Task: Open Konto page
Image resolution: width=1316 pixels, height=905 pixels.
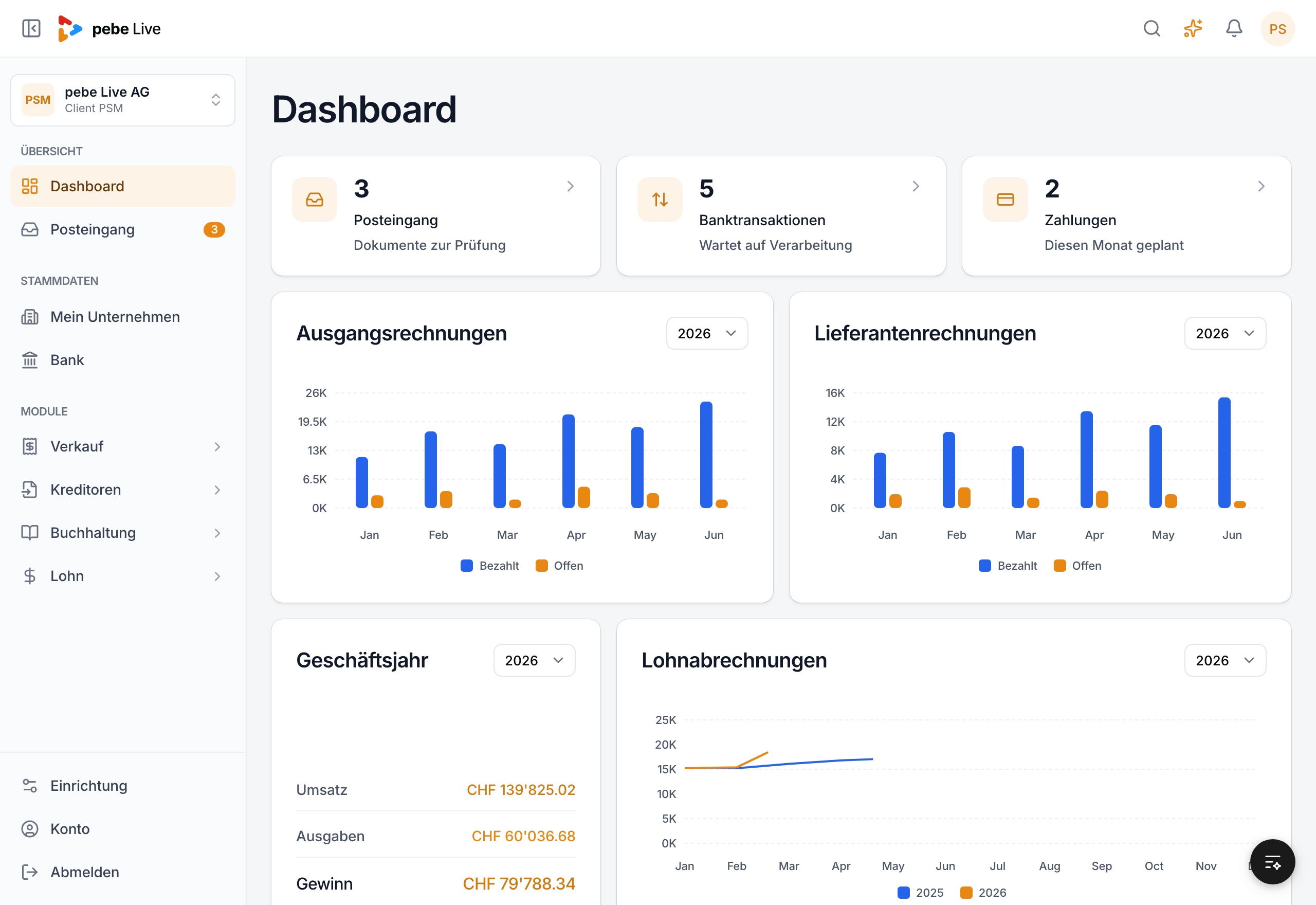Action: (123, 828)
